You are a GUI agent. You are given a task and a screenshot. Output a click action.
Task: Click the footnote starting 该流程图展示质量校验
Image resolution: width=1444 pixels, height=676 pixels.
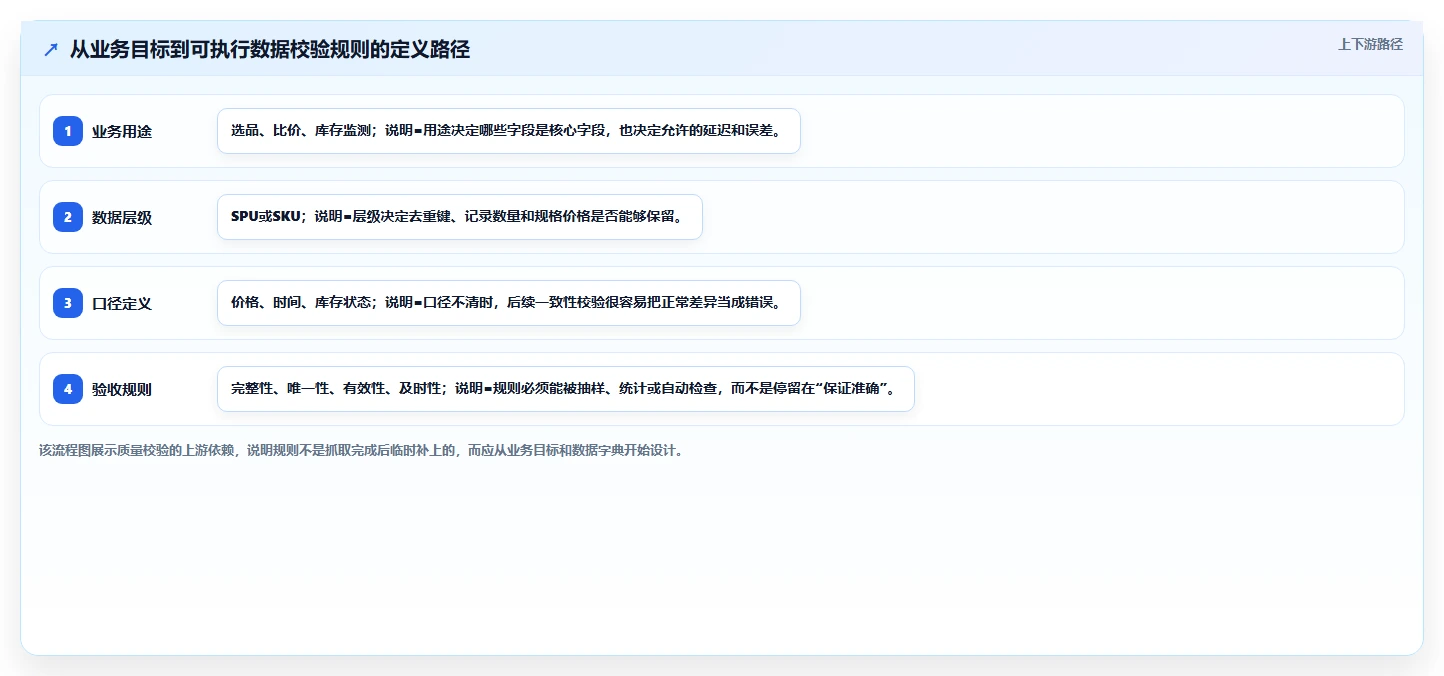(363, 450)
